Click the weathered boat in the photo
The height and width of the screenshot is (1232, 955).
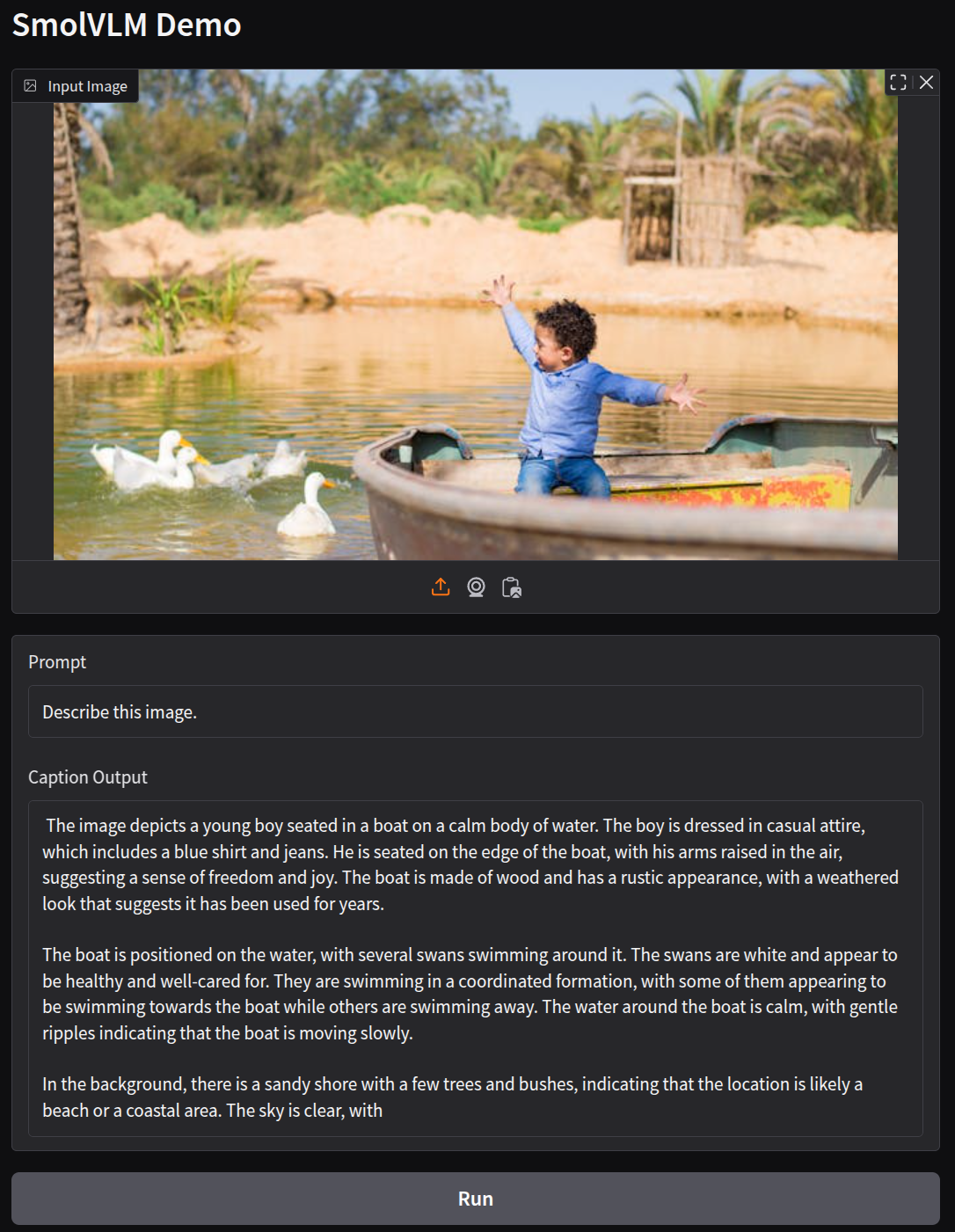click(x=629, y=492)
